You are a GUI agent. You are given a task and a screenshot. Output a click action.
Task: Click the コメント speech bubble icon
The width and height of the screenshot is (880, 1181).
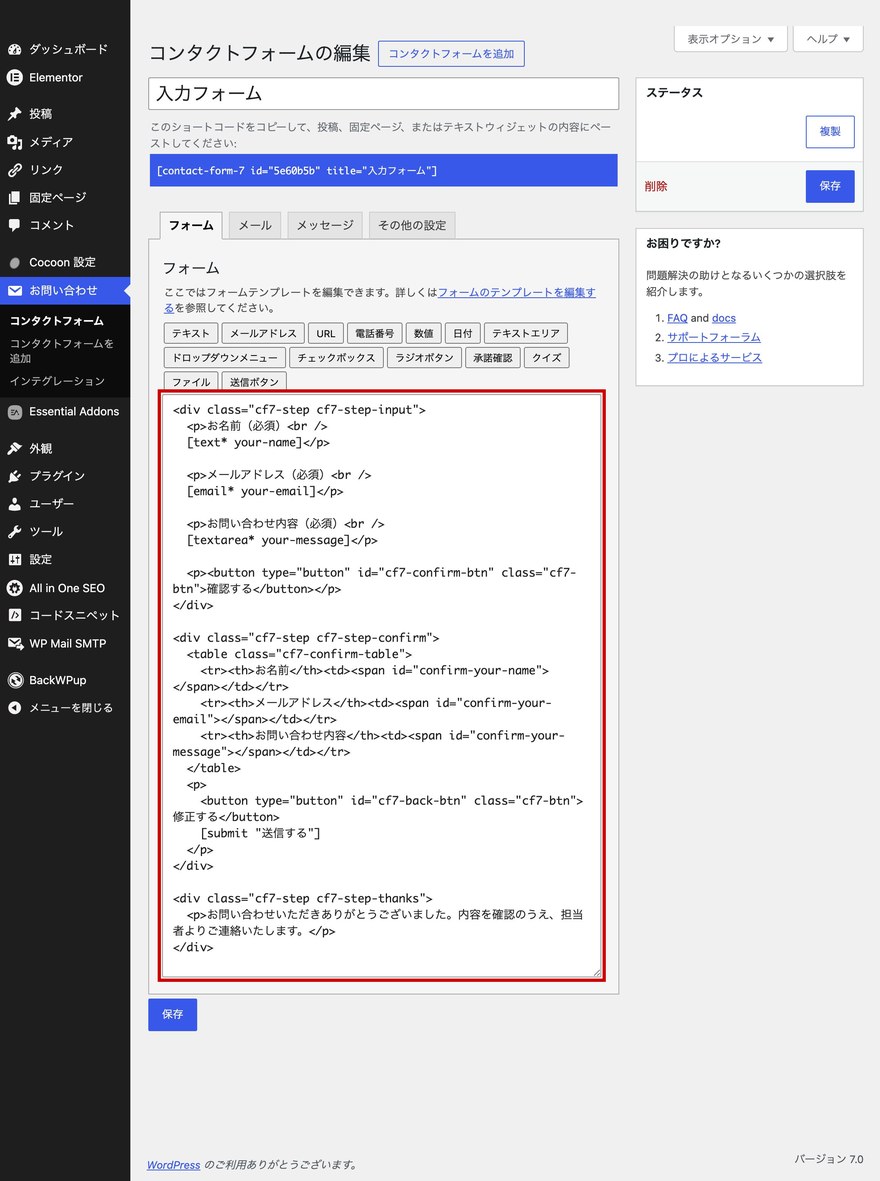click(x=14, y=225)
